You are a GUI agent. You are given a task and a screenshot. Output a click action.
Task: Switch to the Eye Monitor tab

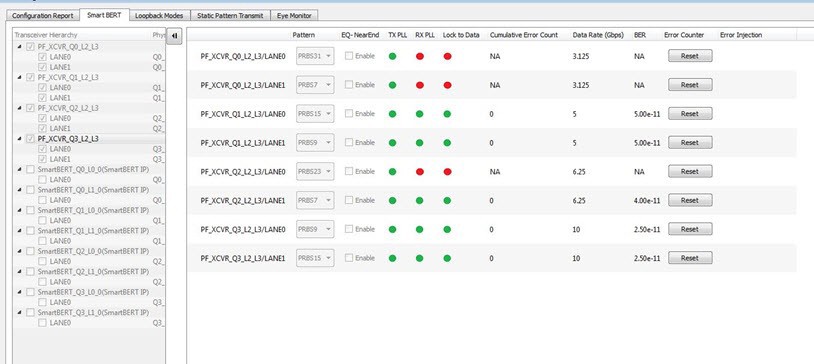pos(294,16)
